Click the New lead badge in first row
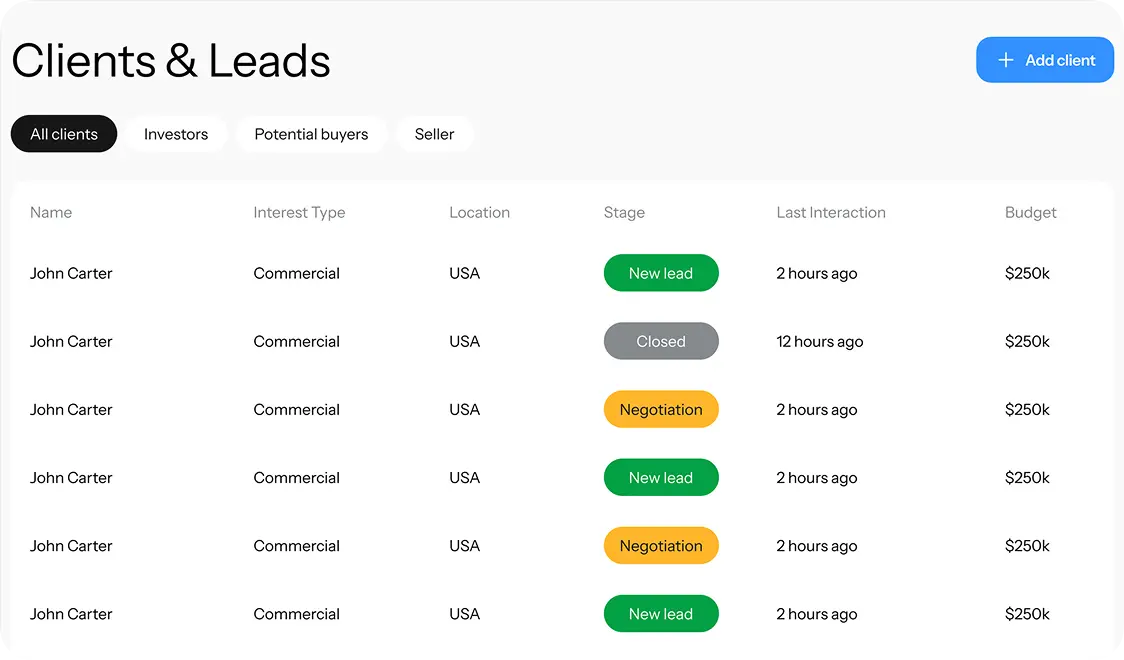The image size is (1124, 660). coord(661,273)
